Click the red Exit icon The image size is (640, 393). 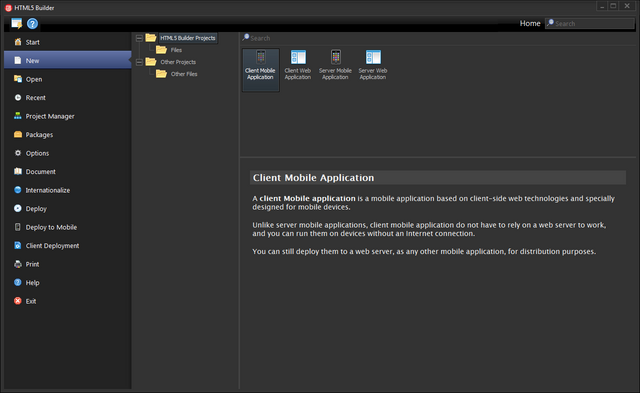[x=18, y=301]
